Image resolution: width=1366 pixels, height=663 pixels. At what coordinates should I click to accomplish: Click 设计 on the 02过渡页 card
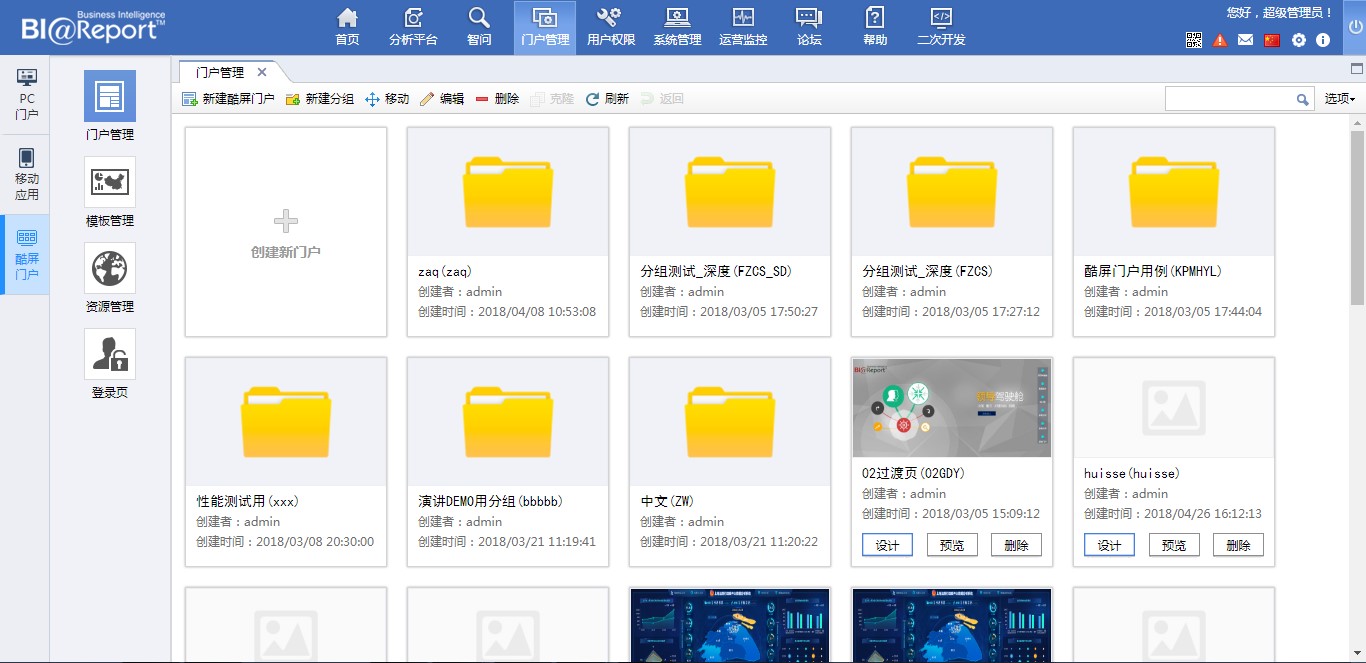887,544
